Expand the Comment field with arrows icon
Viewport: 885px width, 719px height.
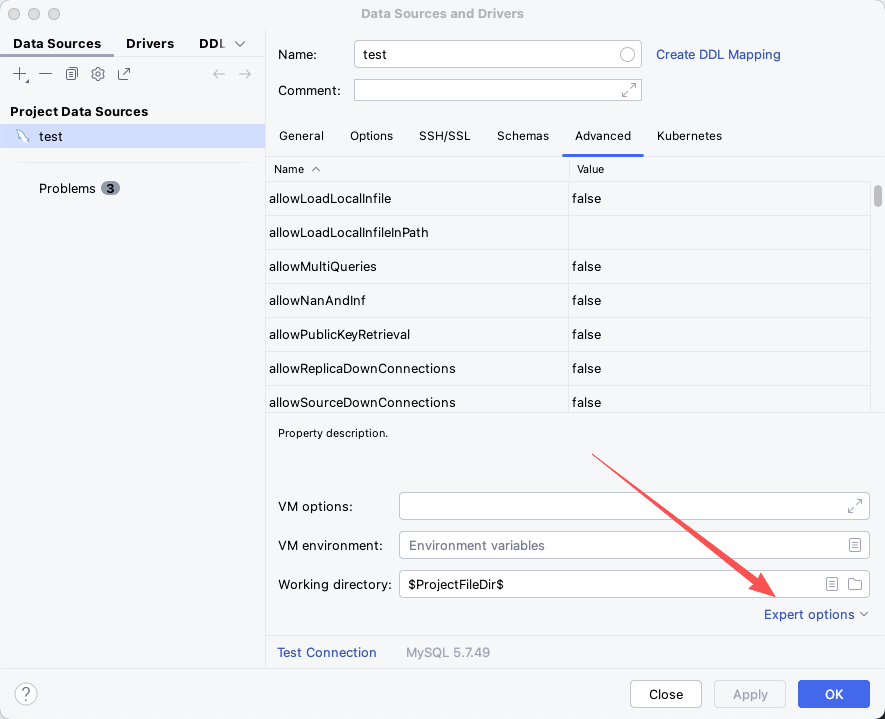629,90
